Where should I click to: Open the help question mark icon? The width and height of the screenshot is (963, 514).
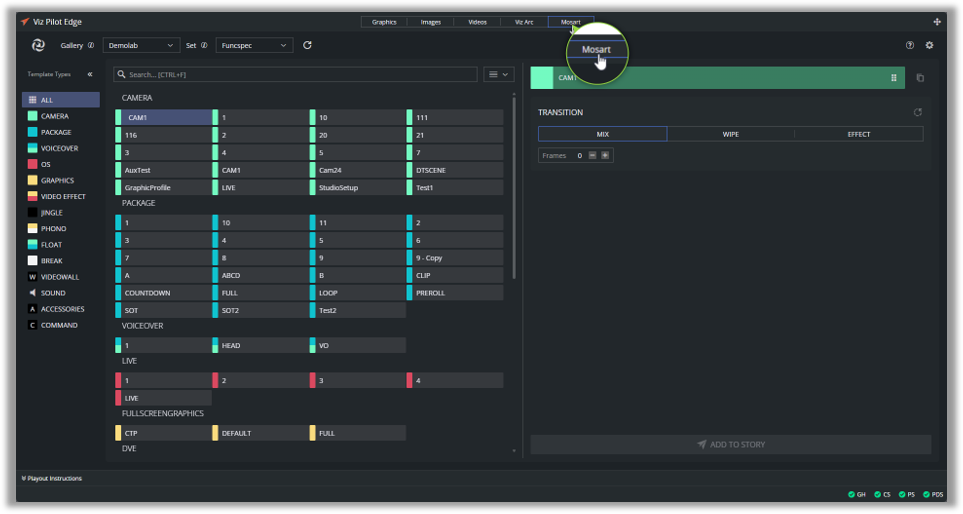pyautogui.click(x=910, y=45)
